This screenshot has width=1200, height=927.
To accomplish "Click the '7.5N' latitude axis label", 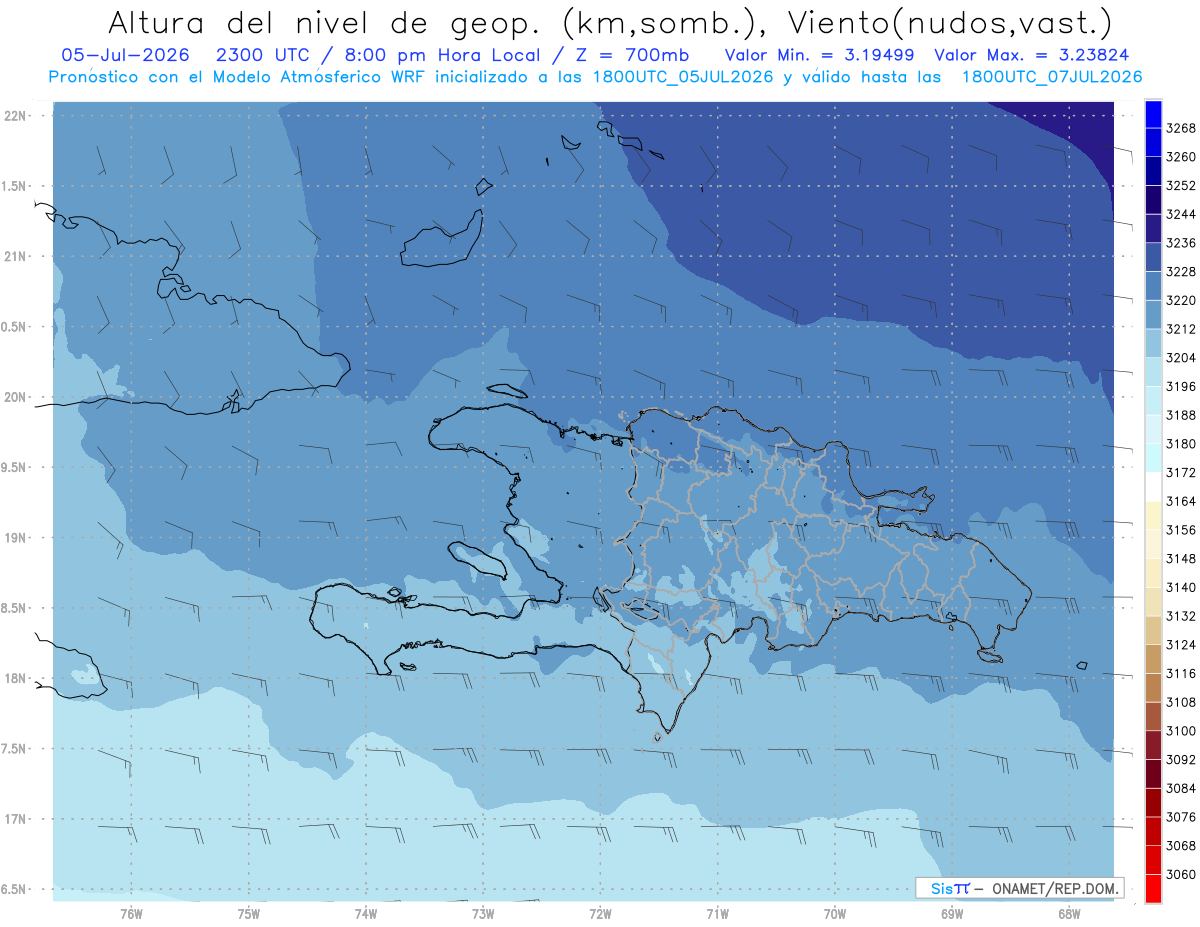I will tap(13, 749).
